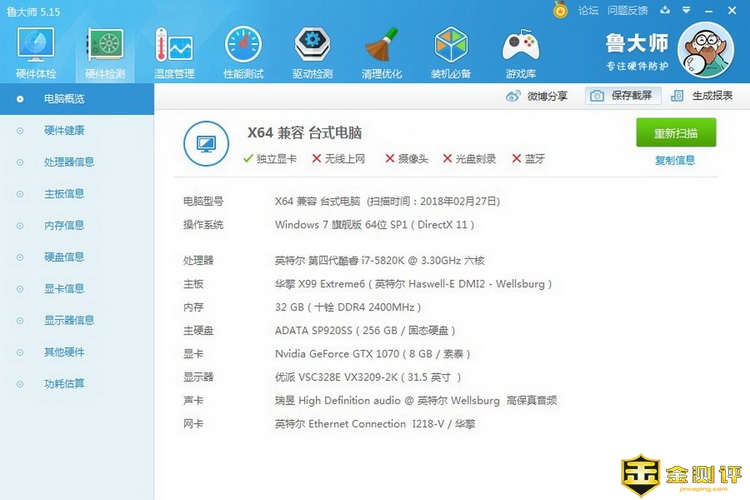This screenshot has width=750, height=500.
Task: Select 电脑概览 in the sidebar
Action: click(64, 99)
